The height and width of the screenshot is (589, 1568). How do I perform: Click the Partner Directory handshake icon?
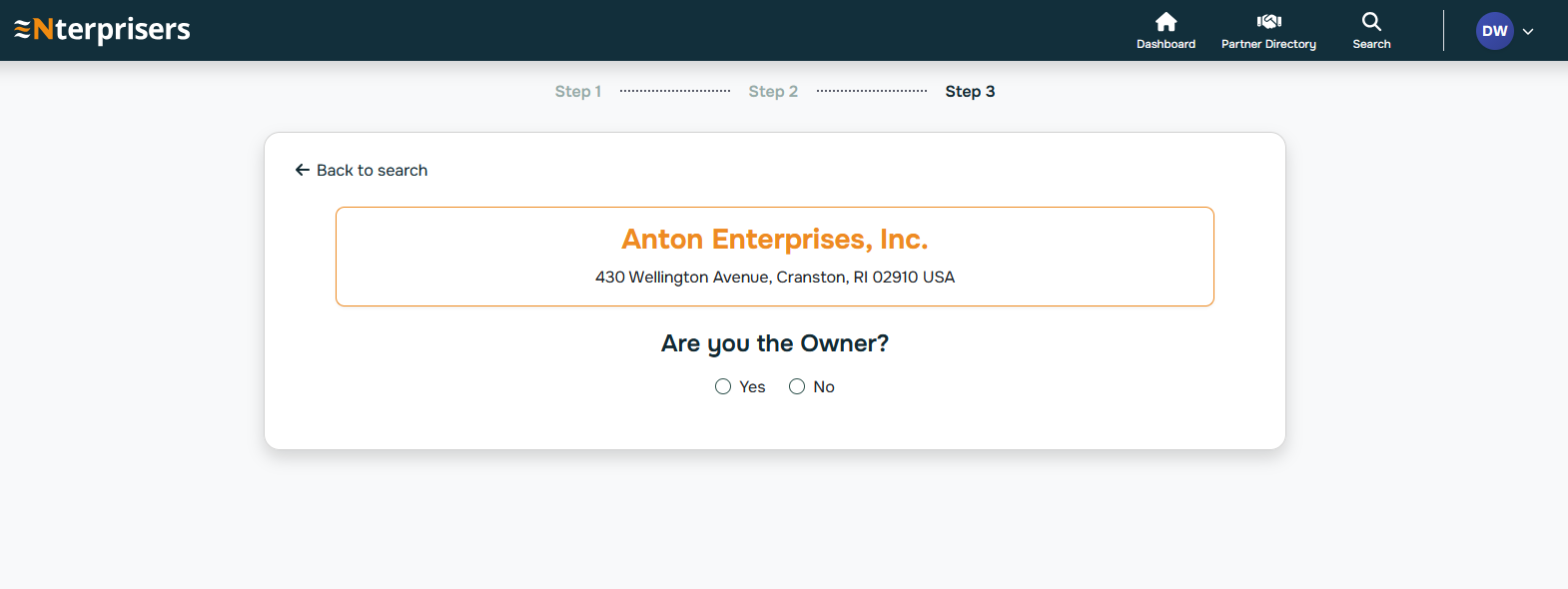(1268, 20)
